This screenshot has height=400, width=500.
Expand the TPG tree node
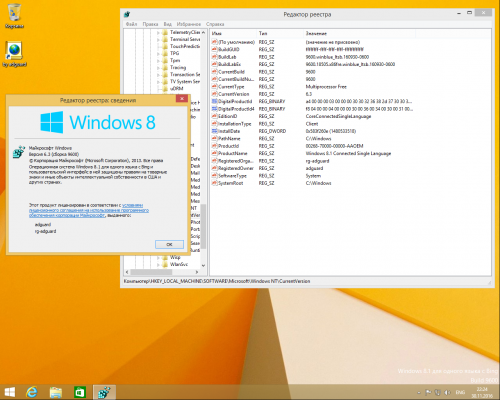click(158, 53)
